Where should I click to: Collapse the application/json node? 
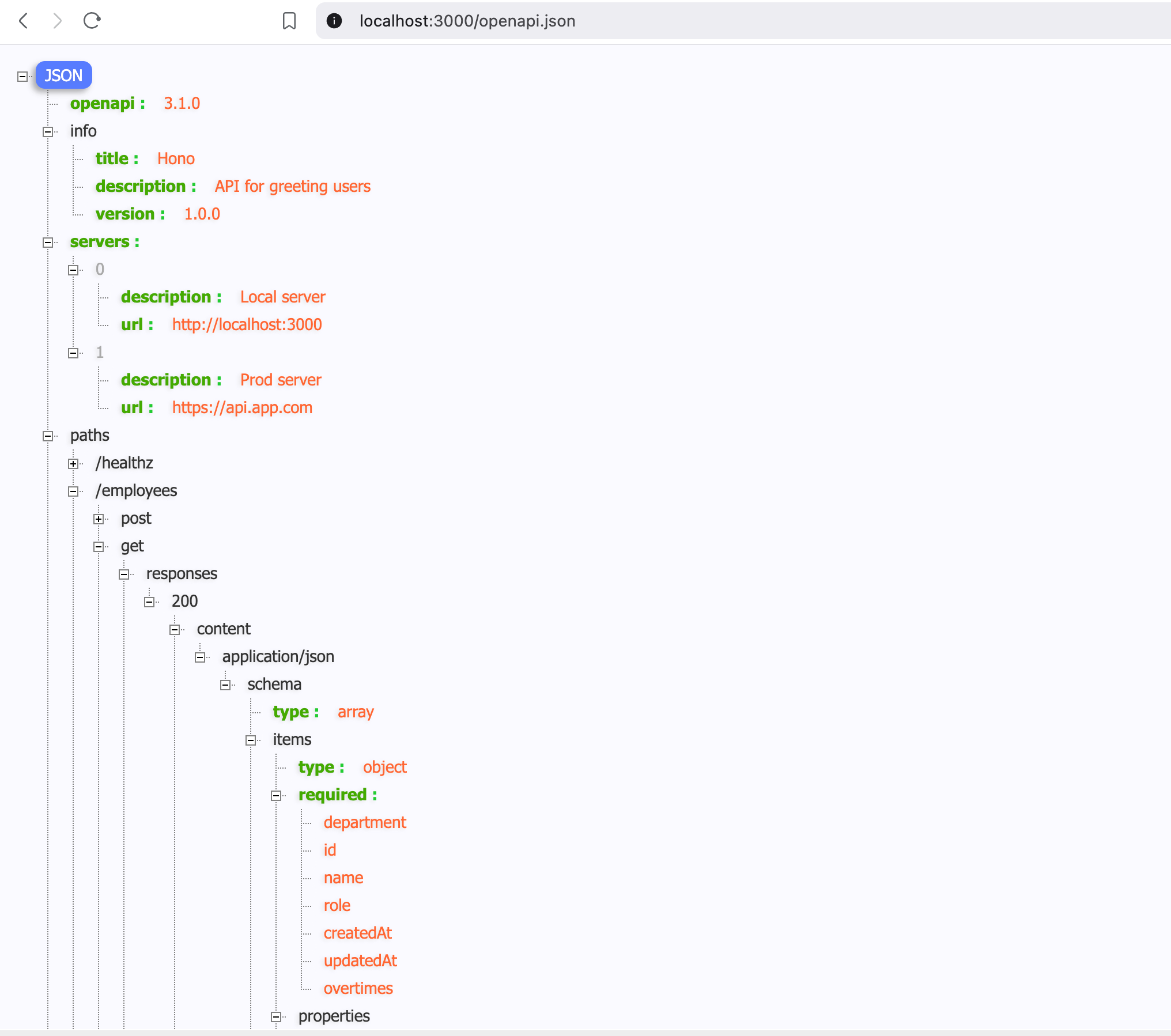coord(200,657)
